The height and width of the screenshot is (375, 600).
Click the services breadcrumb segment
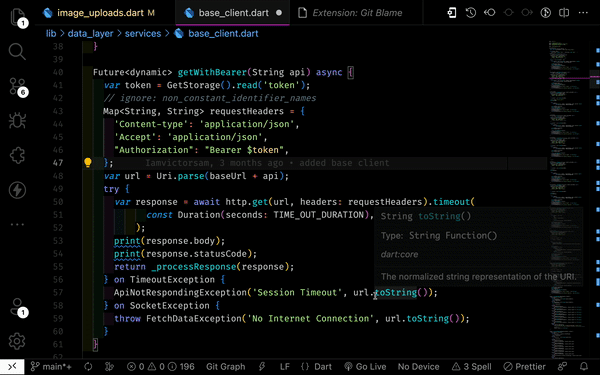[143, 34]
